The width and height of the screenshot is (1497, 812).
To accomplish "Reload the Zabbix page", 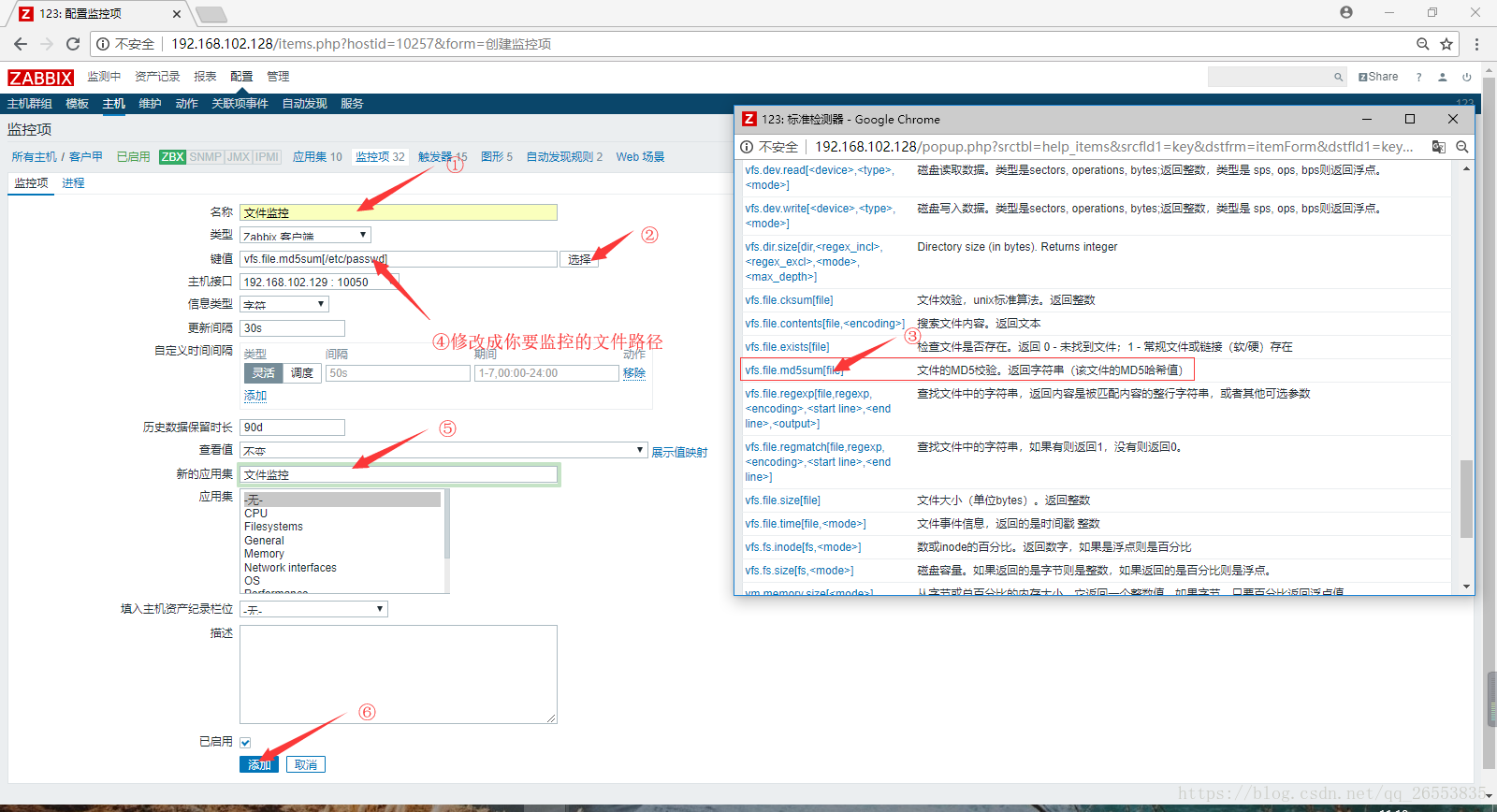I will point(73,44).
